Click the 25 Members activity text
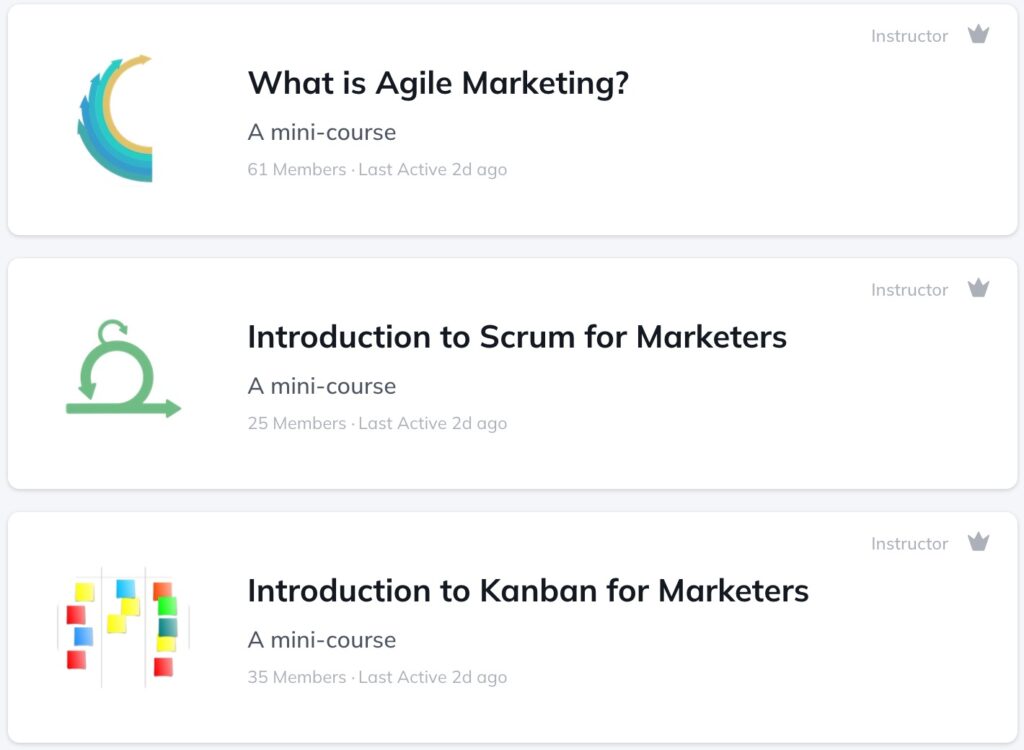This screenshot has height=750, width=1024. click(377, 423)
